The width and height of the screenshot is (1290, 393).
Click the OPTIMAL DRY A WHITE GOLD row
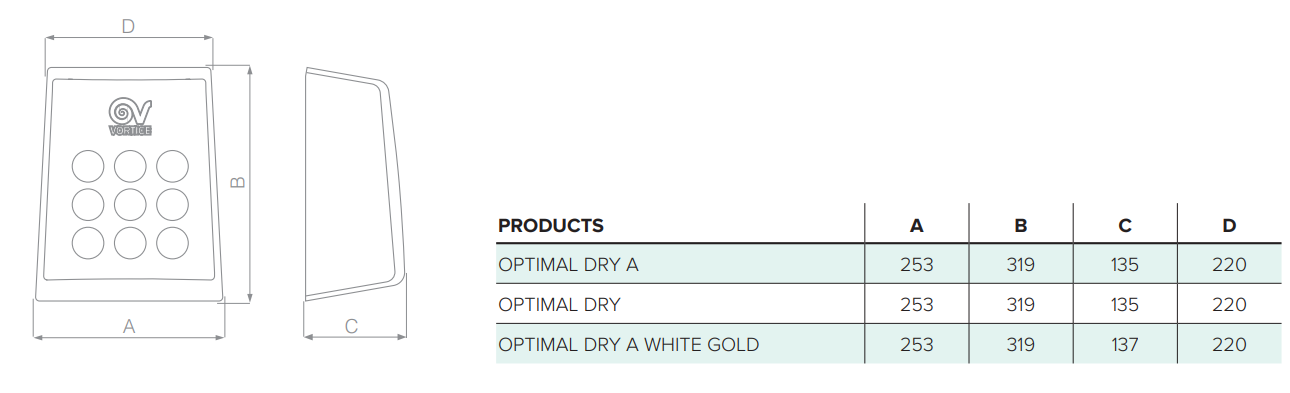[888, 344]
